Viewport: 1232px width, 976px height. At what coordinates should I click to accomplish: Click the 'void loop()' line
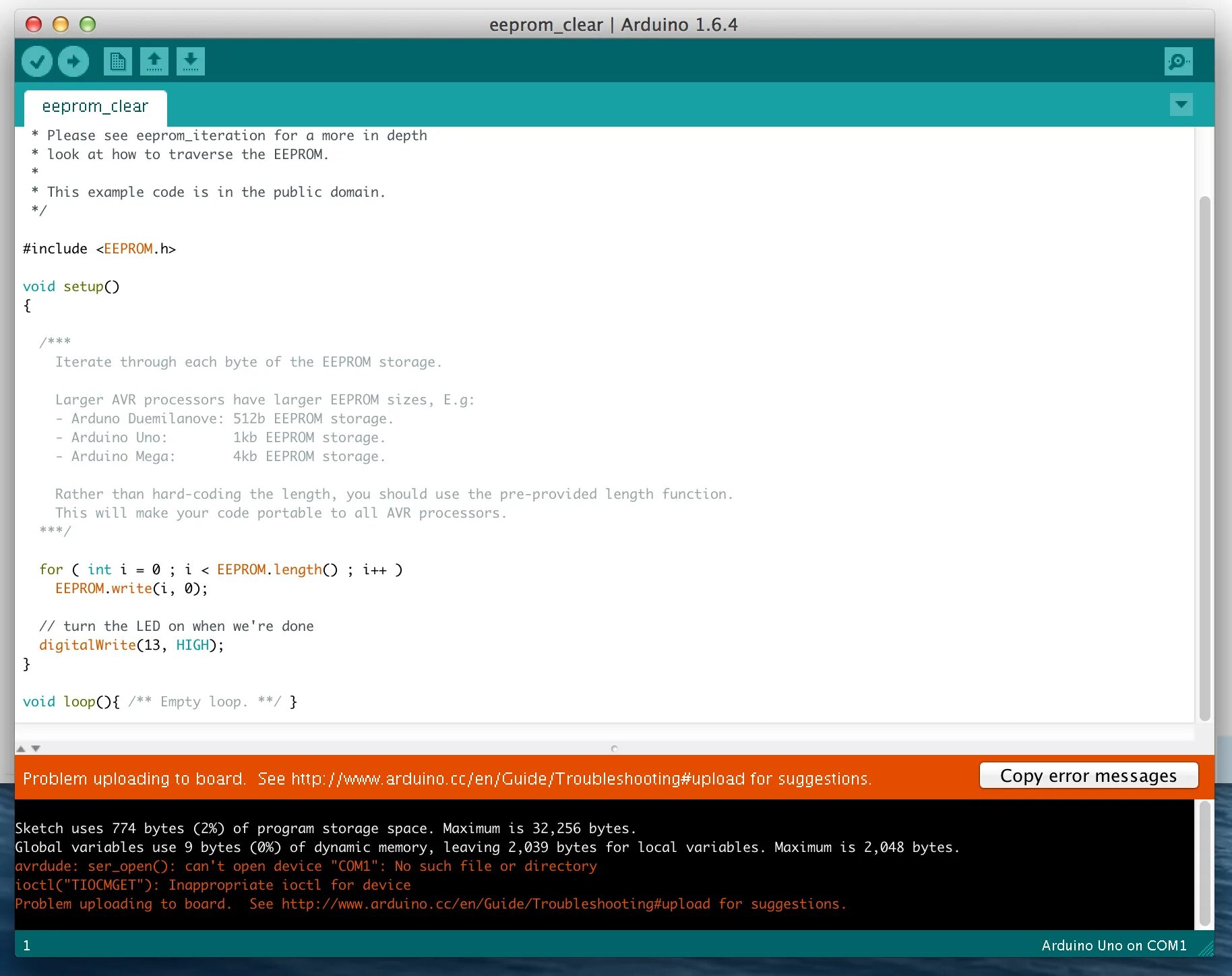(x=160, y=702)
